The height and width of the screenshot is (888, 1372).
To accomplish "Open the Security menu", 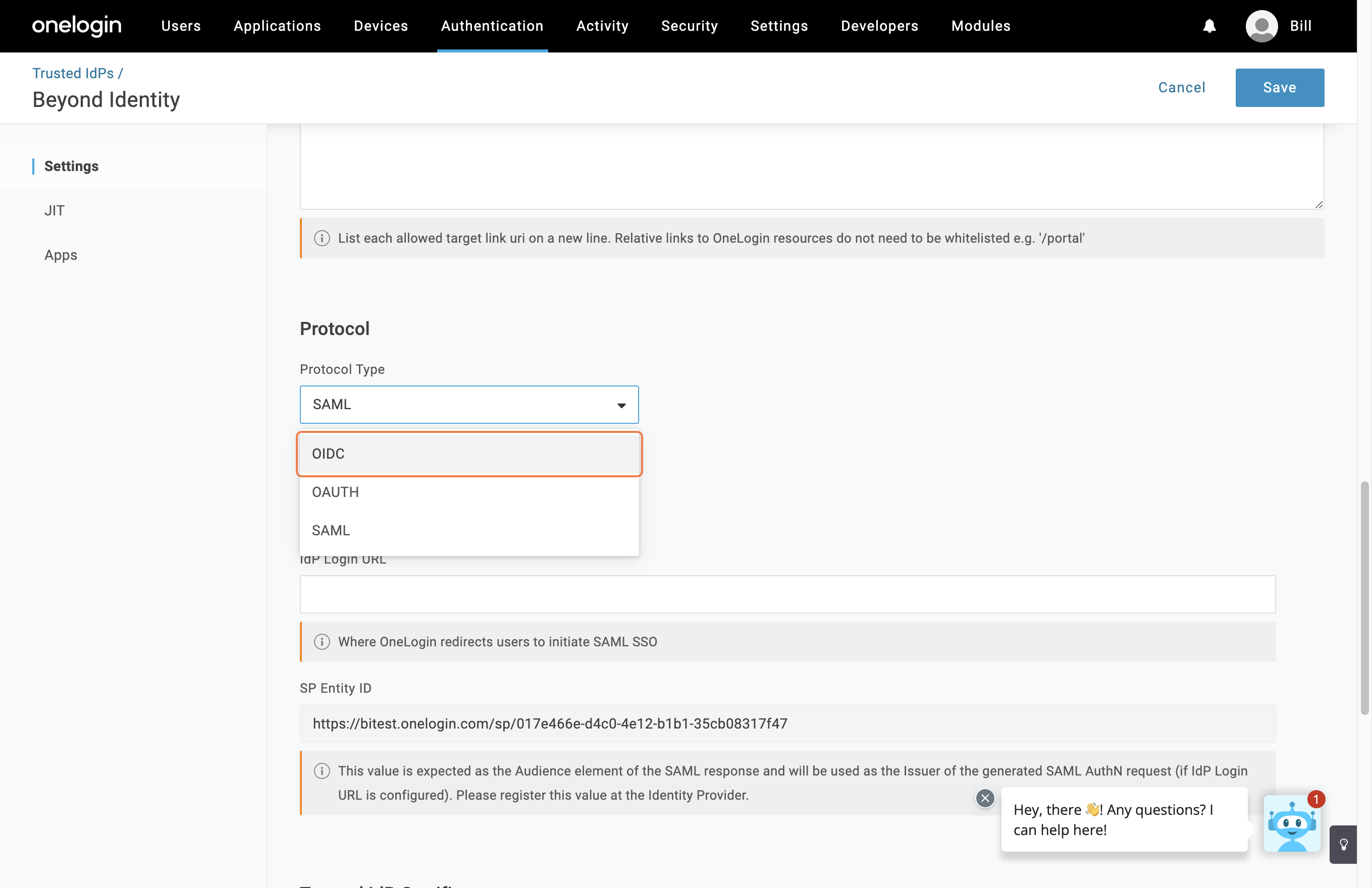I will pos(690,26).
